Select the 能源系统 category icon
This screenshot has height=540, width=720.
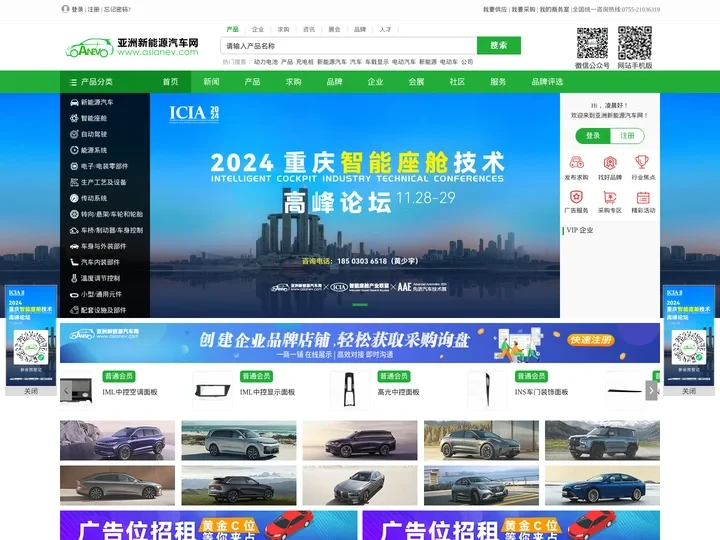coord(74,150)
